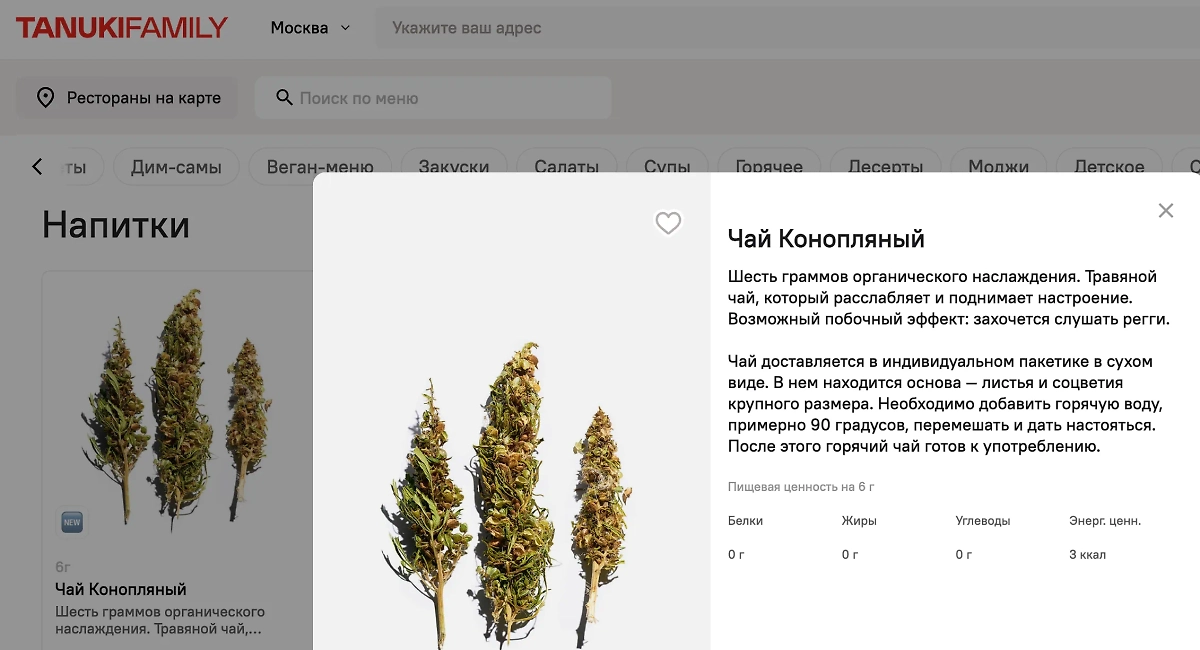The image size is (1200, 650).
Task: Click the map pin icon
Action: 45,98
